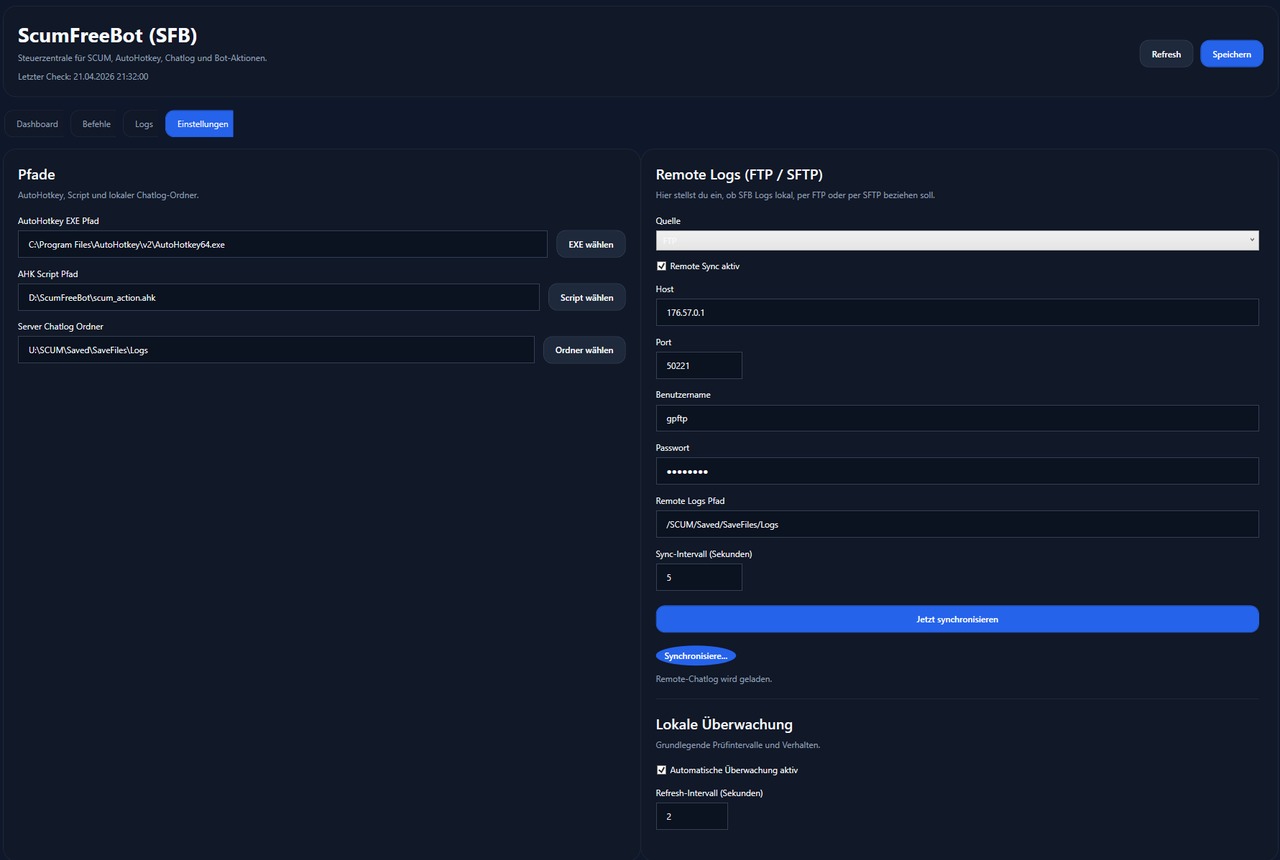
Task: Open the Befehle tab
Action: [x=96, y=124]
